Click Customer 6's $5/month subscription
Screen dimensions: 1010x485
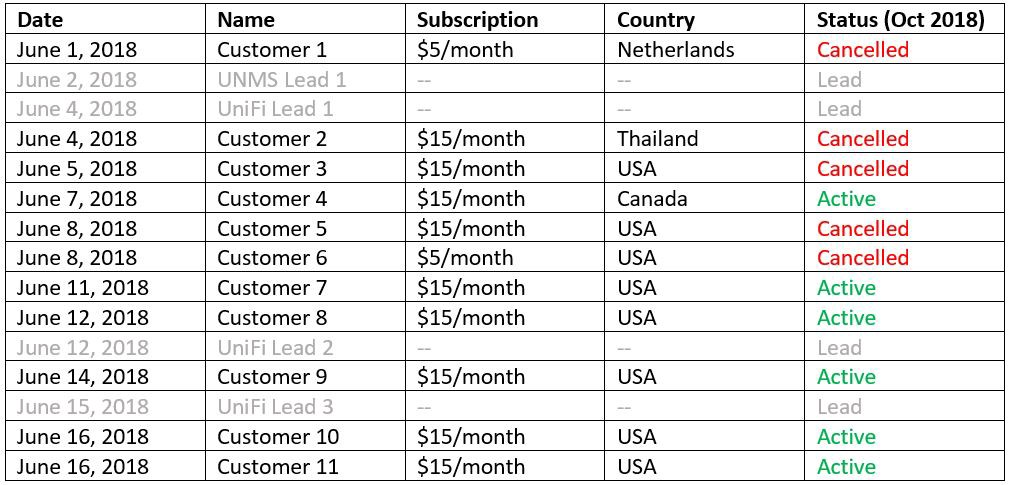pyautogui.click(x=464, y=258)
